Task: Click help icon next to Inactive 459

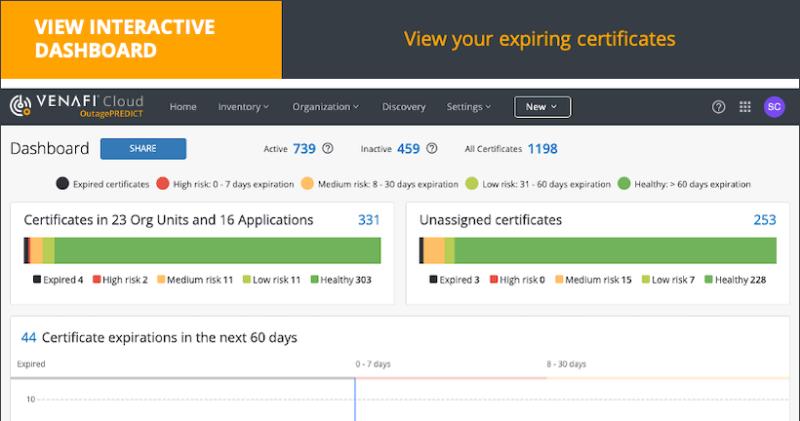Action: point(432,148)
